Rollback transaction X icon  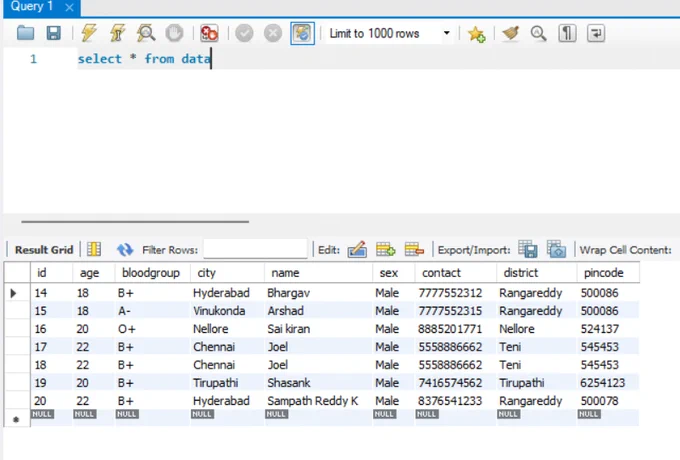tap(273, 33)
